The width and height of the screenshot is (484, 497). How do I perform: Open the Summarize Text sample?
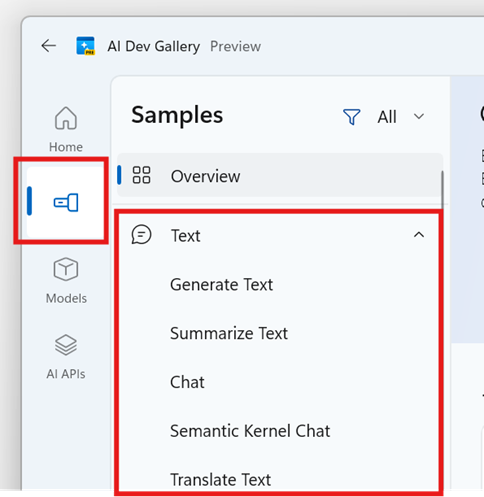coord(229,333)
